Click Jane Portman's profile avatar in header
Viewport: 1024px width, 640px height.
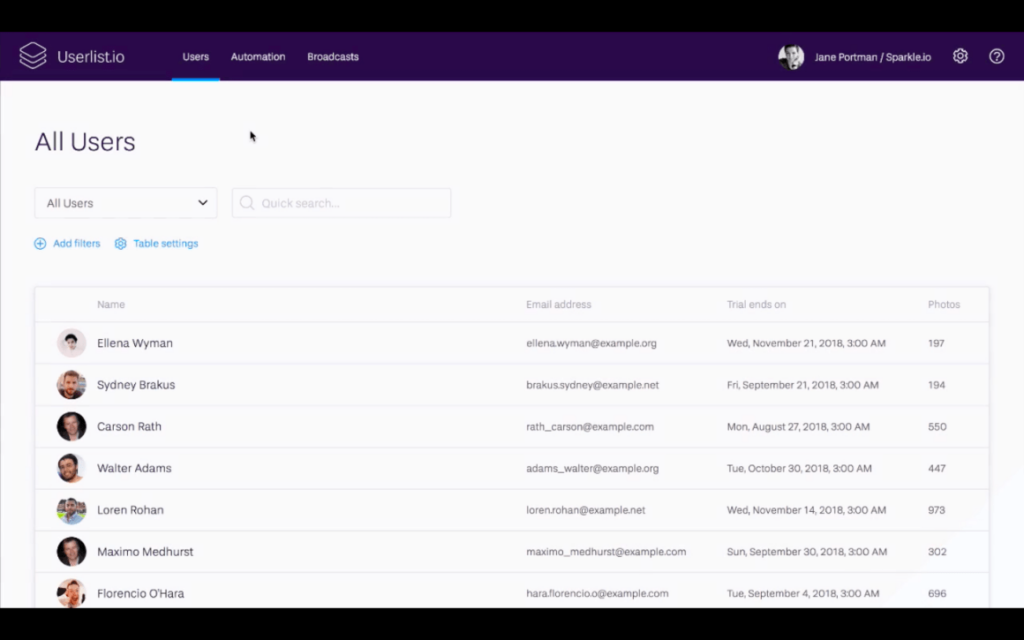pos(791,57)
